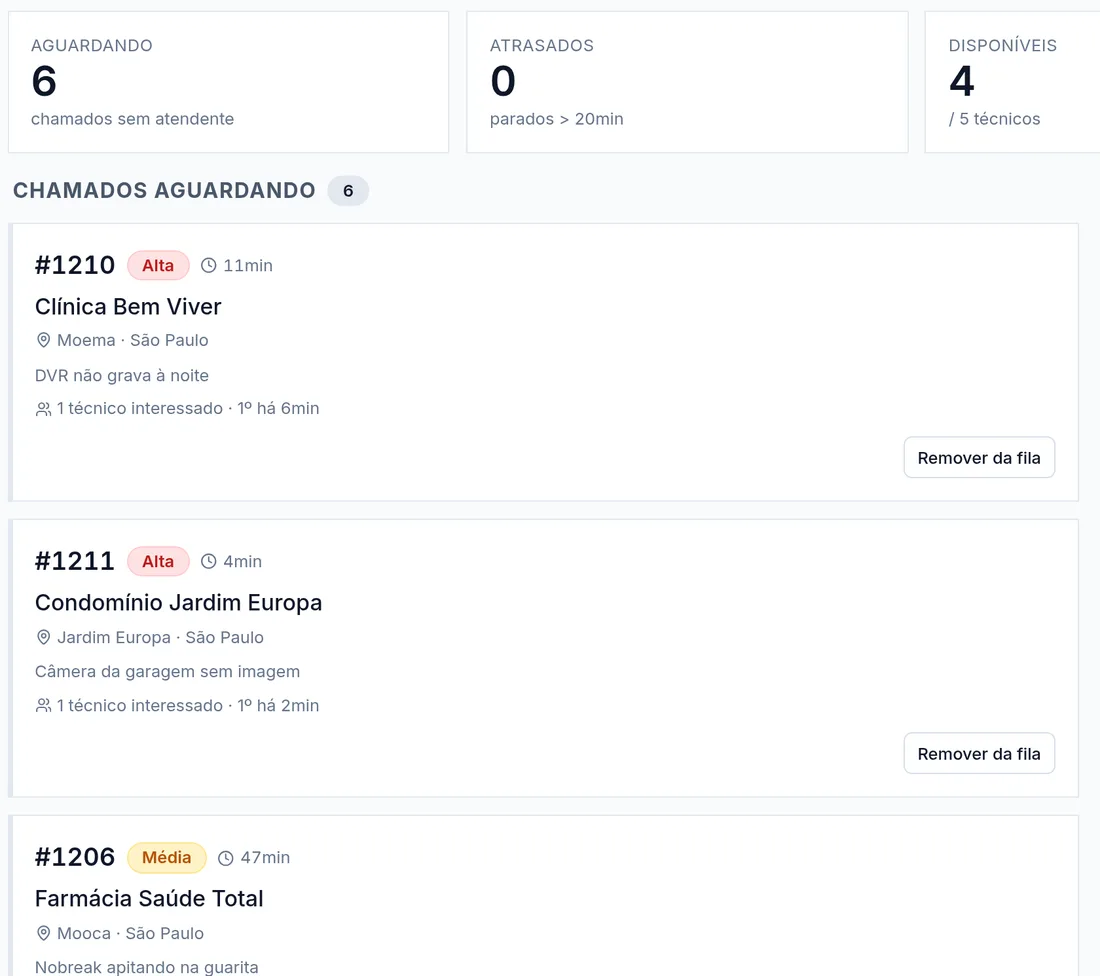Click the Chamados Aguardando count badge

(348, 191)
